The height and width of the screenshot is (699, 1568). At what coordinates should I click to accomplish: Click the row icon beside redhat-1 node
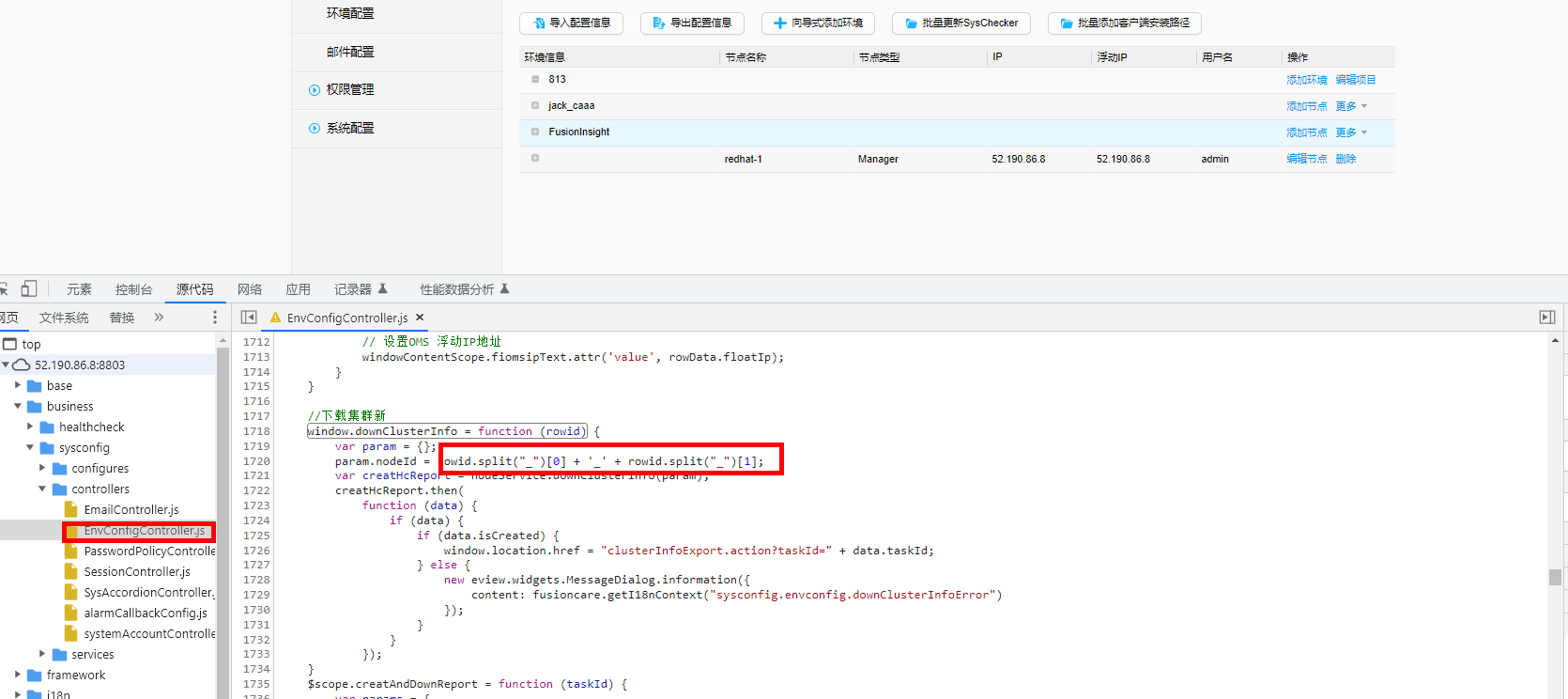(x=535, y=158)
